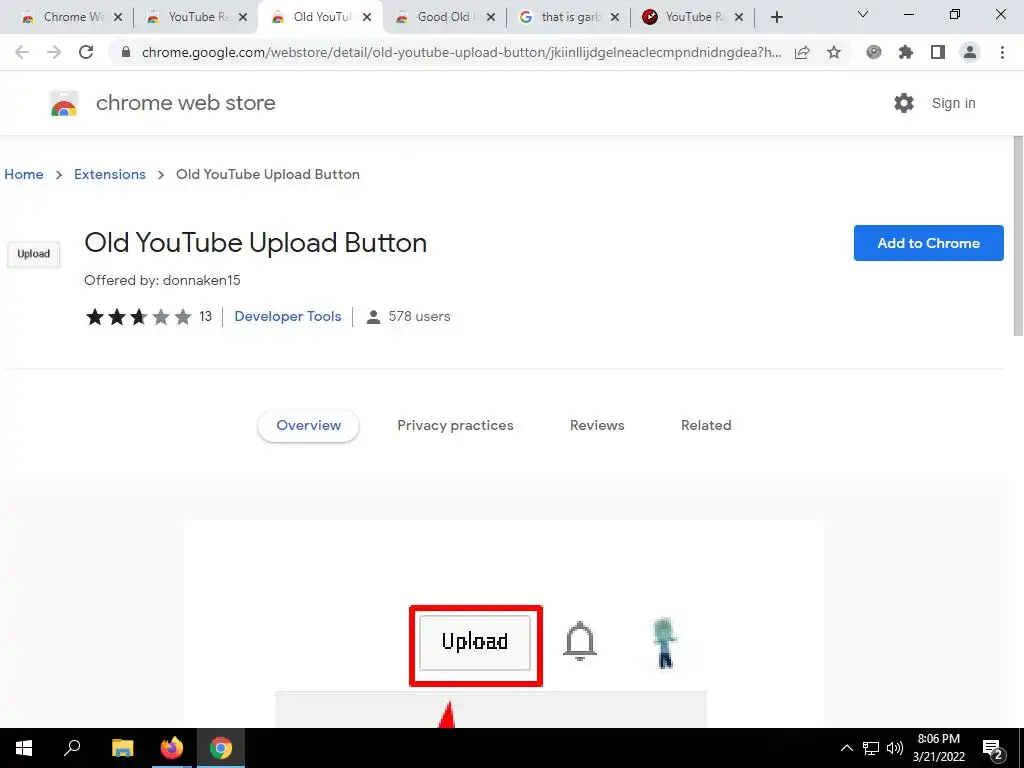Click the '578 users' text

coord(419,317)
